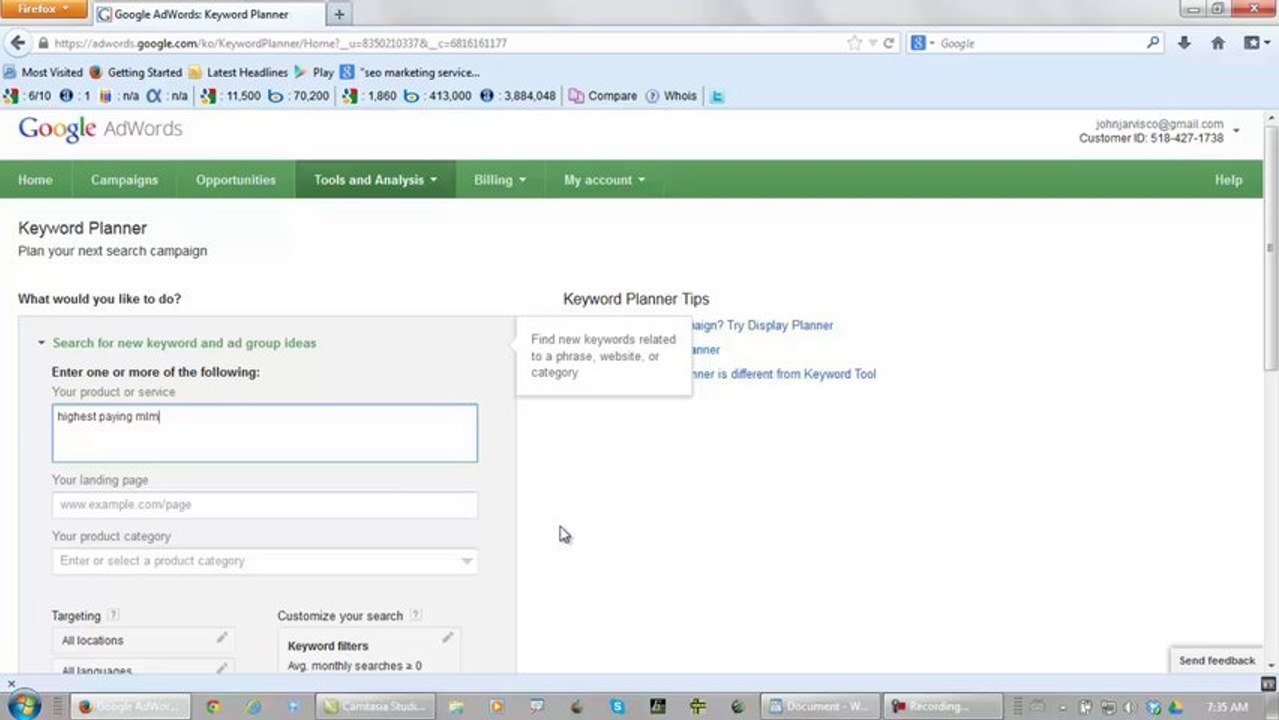Click the pencil edit icon for All locations
This screenshot has width=1279, height=720.
(222, 638)
